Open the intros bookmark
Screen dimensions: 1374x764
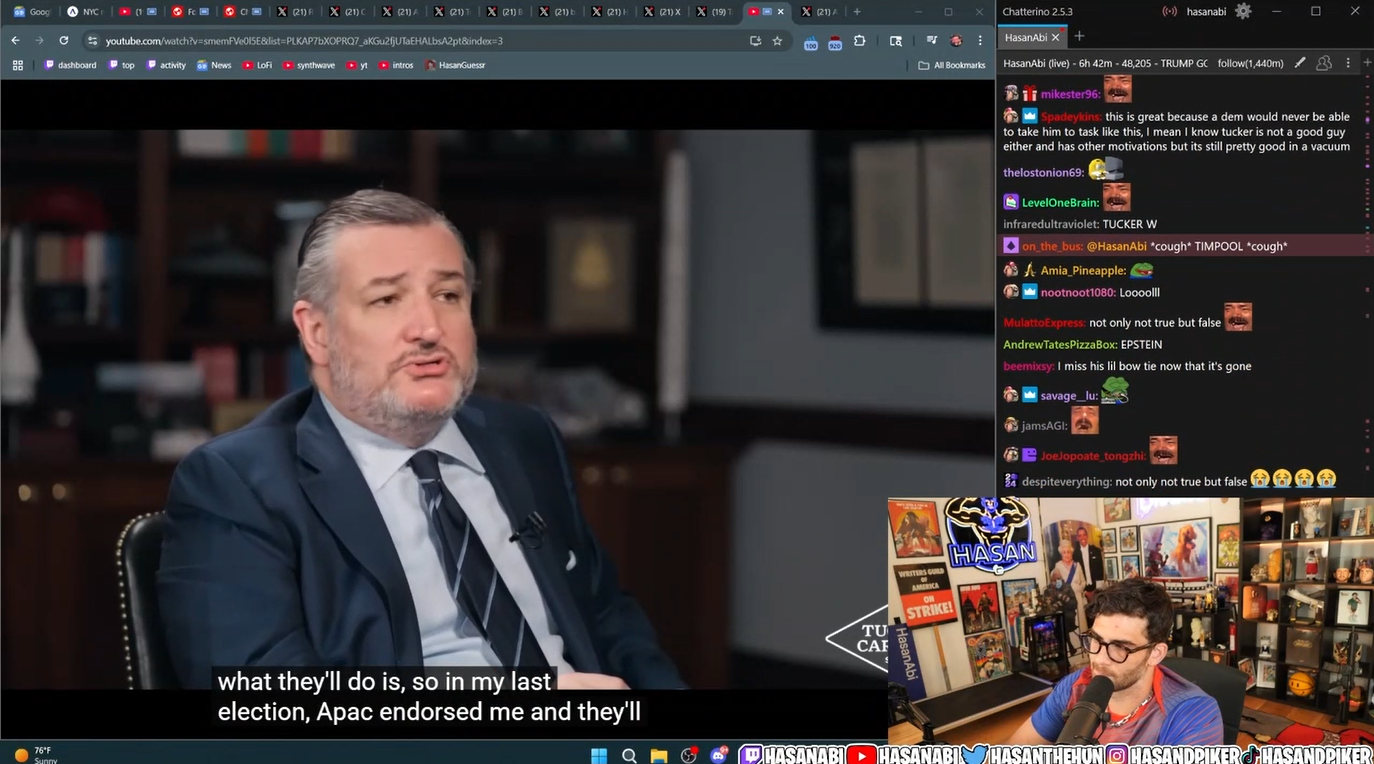click(396, 65)
